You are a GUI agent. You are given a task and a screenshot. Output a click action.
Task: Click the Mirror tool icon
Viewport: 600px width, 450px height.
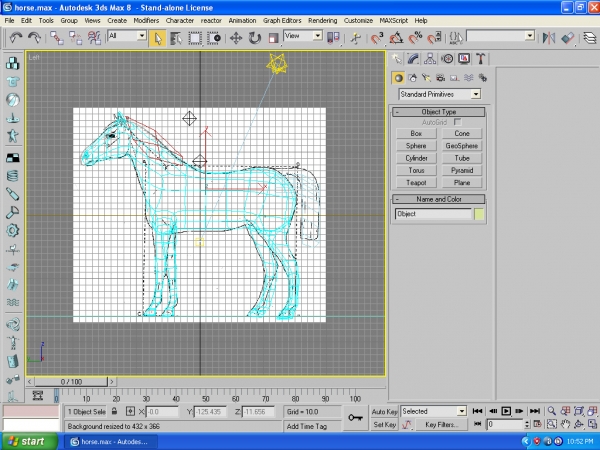click(549, 38)
